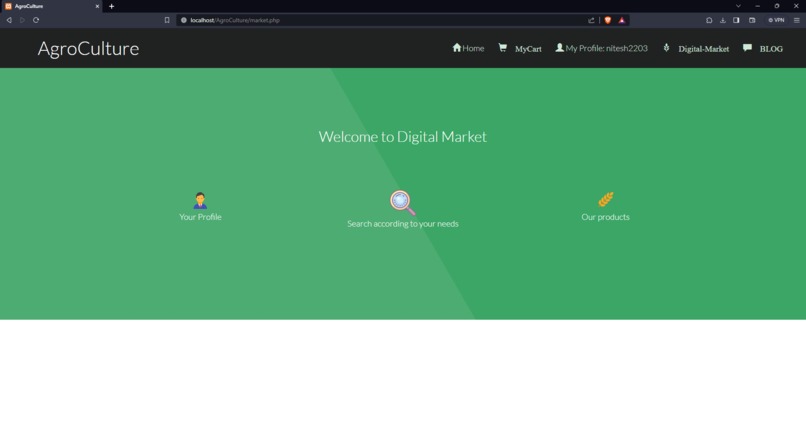
Task: Open the Our products link
Action: [x=605, y=217]
